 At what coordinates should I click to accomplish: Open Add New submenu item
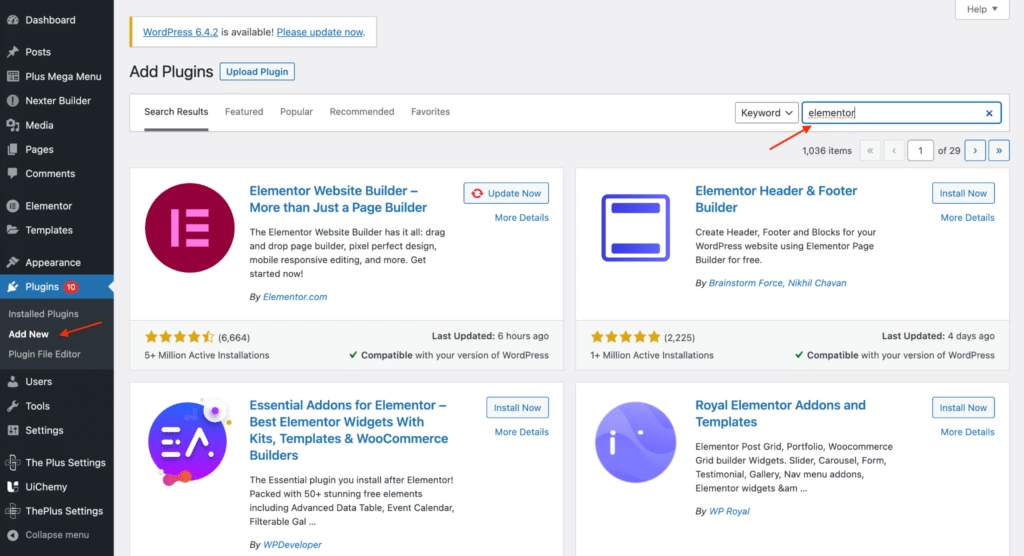pos(29,334)
